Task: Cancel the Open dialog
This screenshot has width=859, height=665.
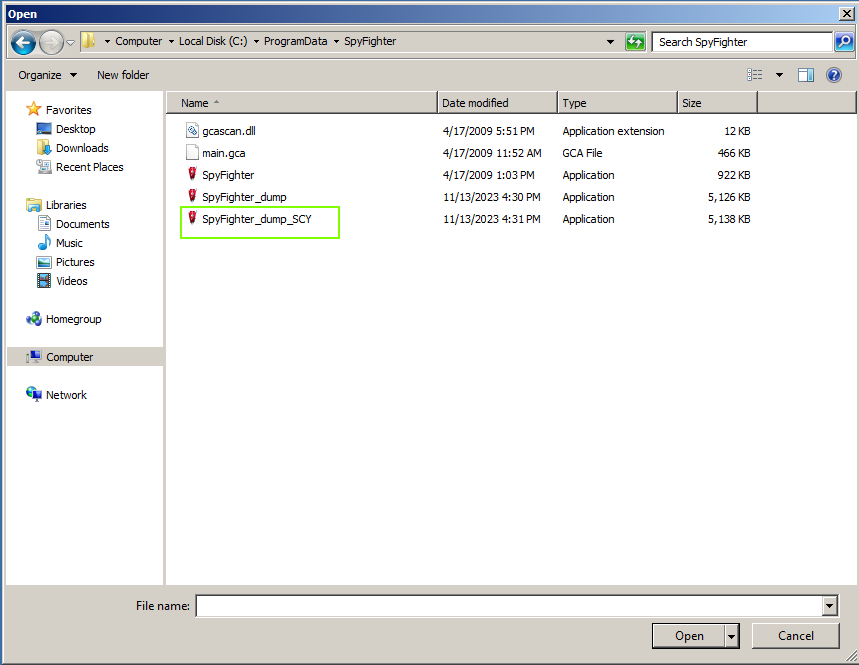Action: (x=795, y=635)
